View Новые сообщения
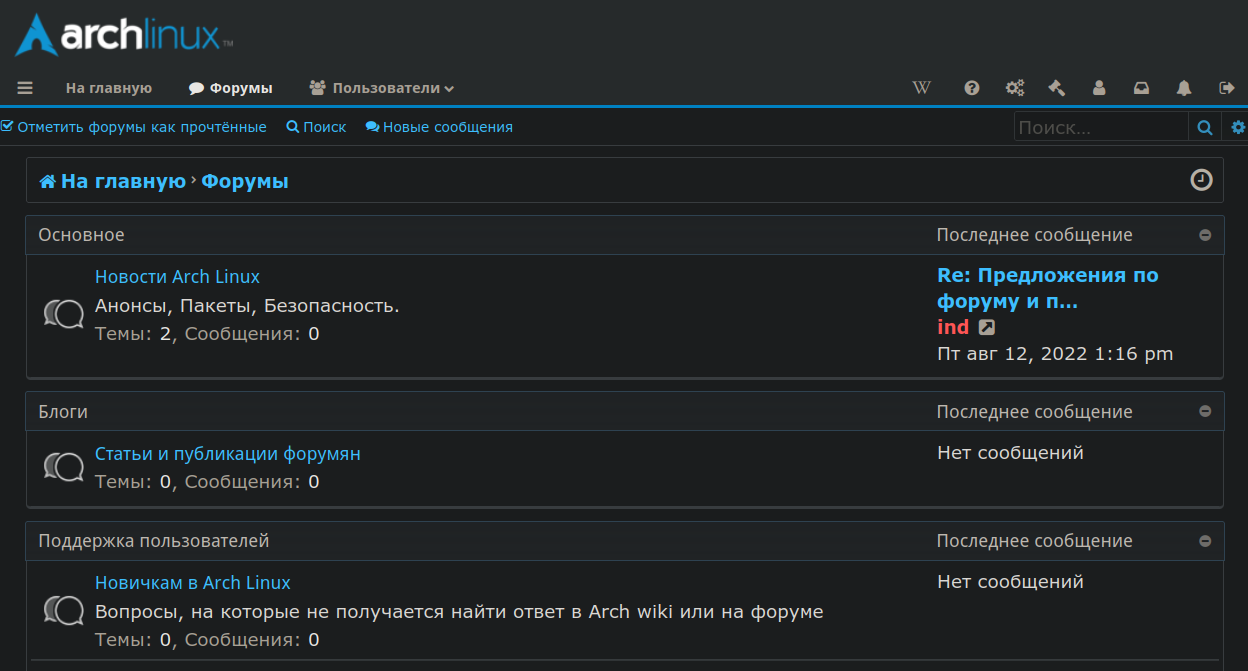This screenshot has height=671, width=1248. 439,127
